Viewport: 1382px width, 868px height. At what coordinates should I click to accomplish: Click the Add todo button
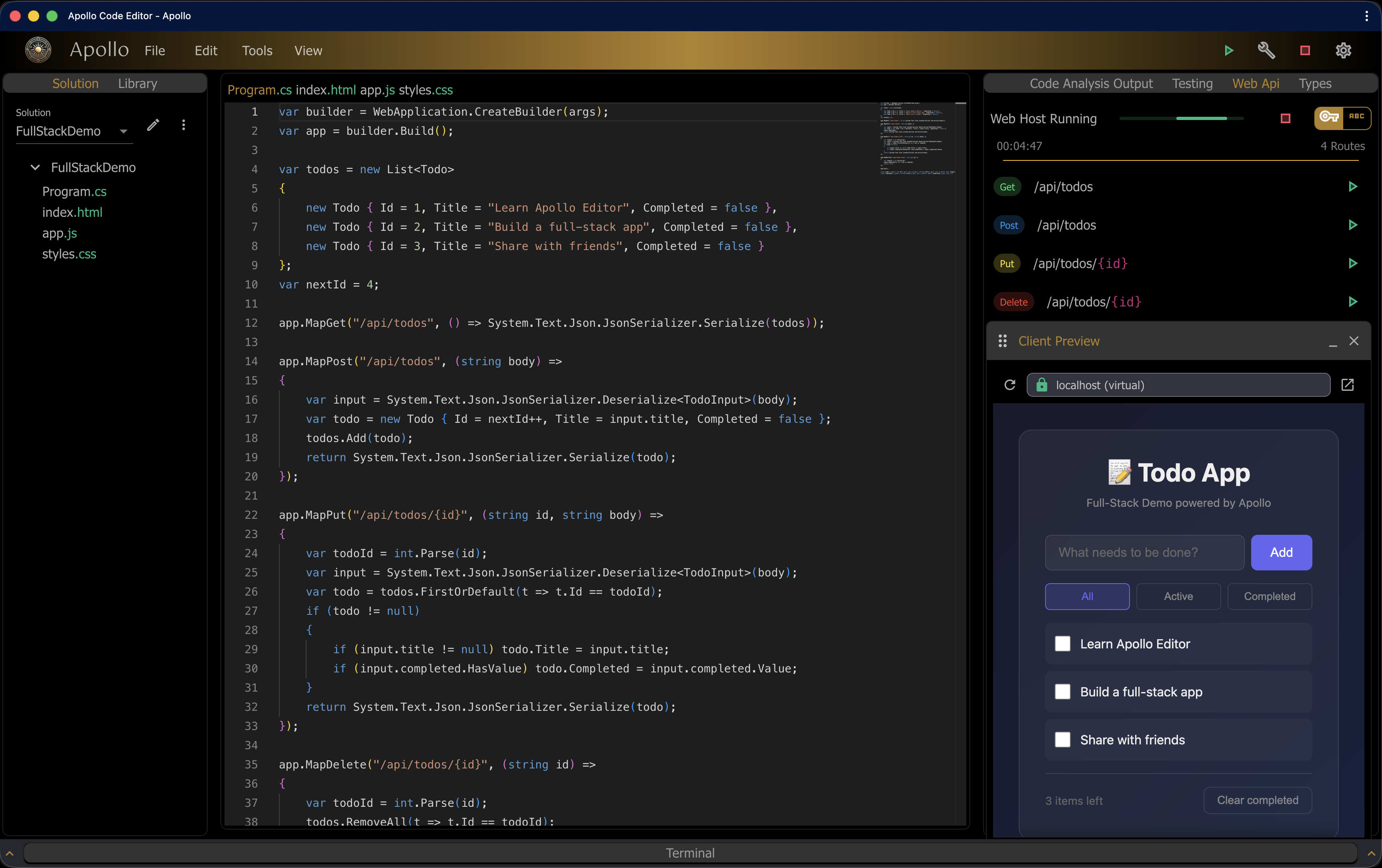[x=1281, y=552]
